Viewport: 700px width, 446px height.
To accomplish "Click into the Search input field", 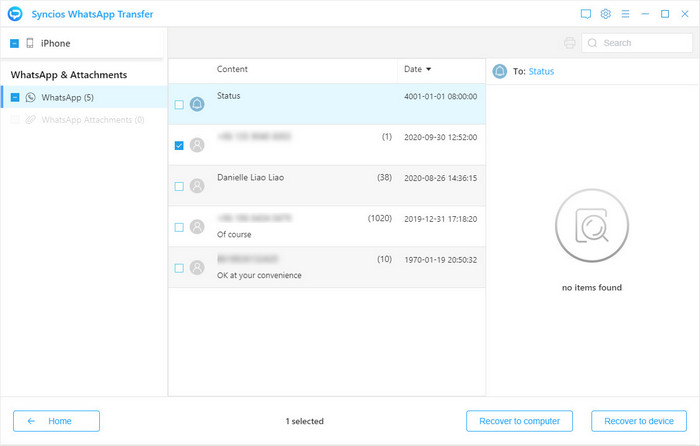I will (637, 43).
